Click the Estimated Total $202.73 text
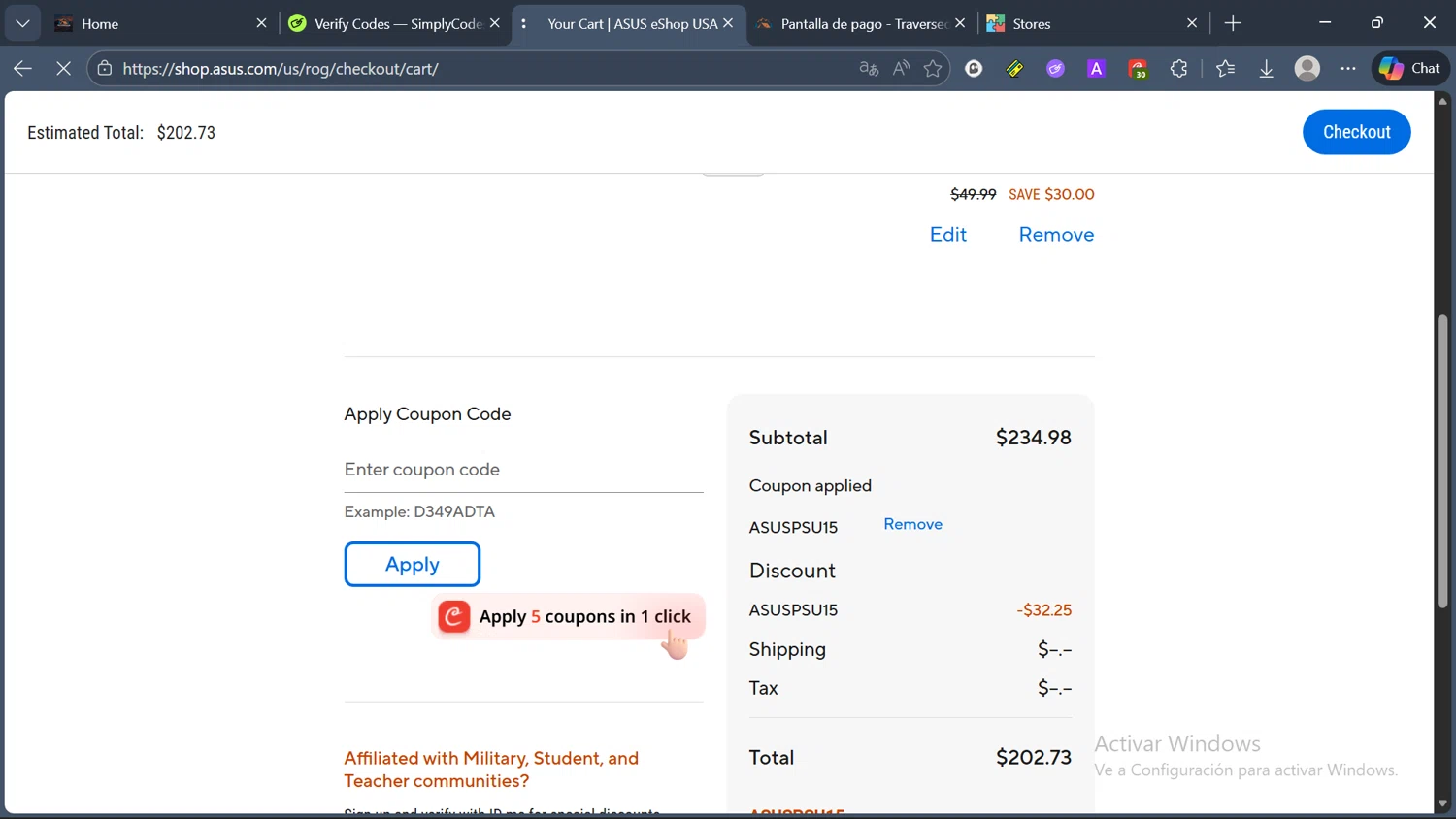 point(121,133)
